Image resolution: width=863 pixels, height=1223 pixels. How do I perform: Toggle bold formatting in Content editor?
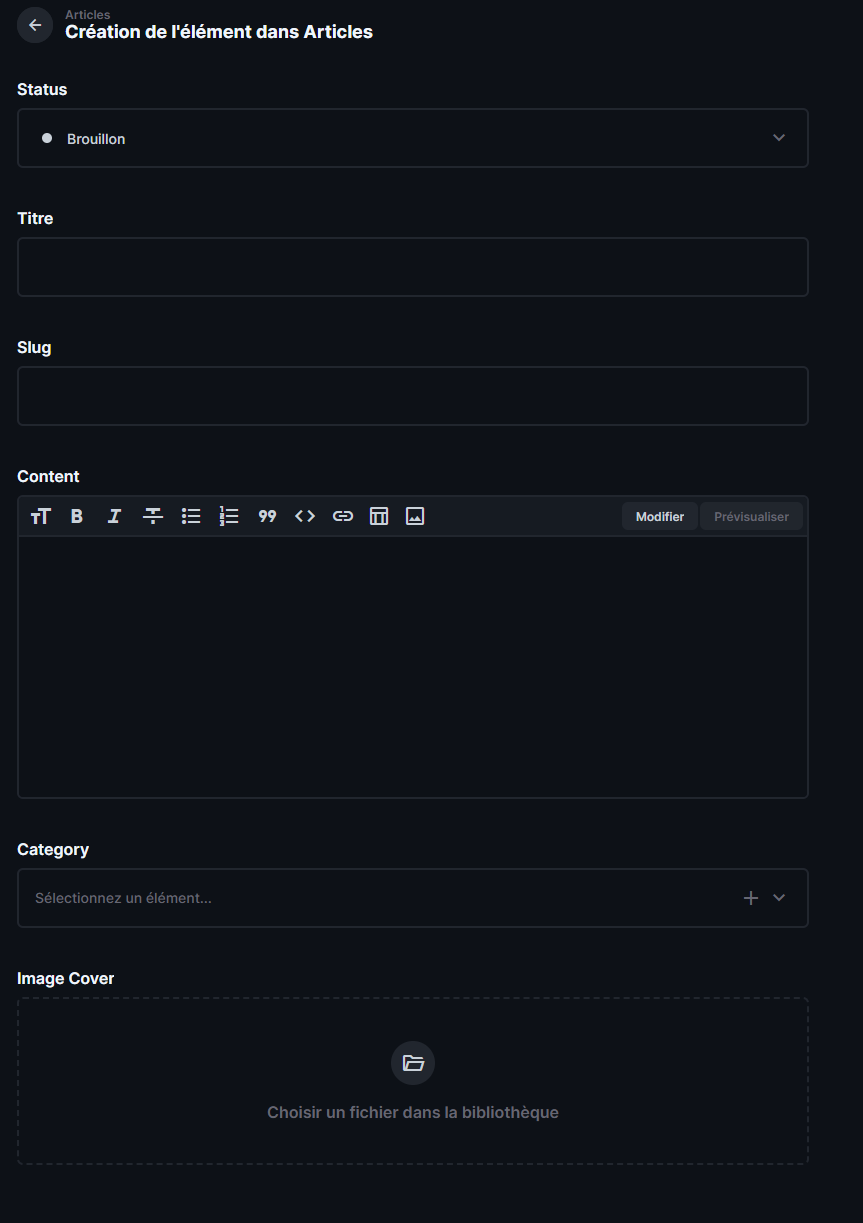click(x=77, y=516)
